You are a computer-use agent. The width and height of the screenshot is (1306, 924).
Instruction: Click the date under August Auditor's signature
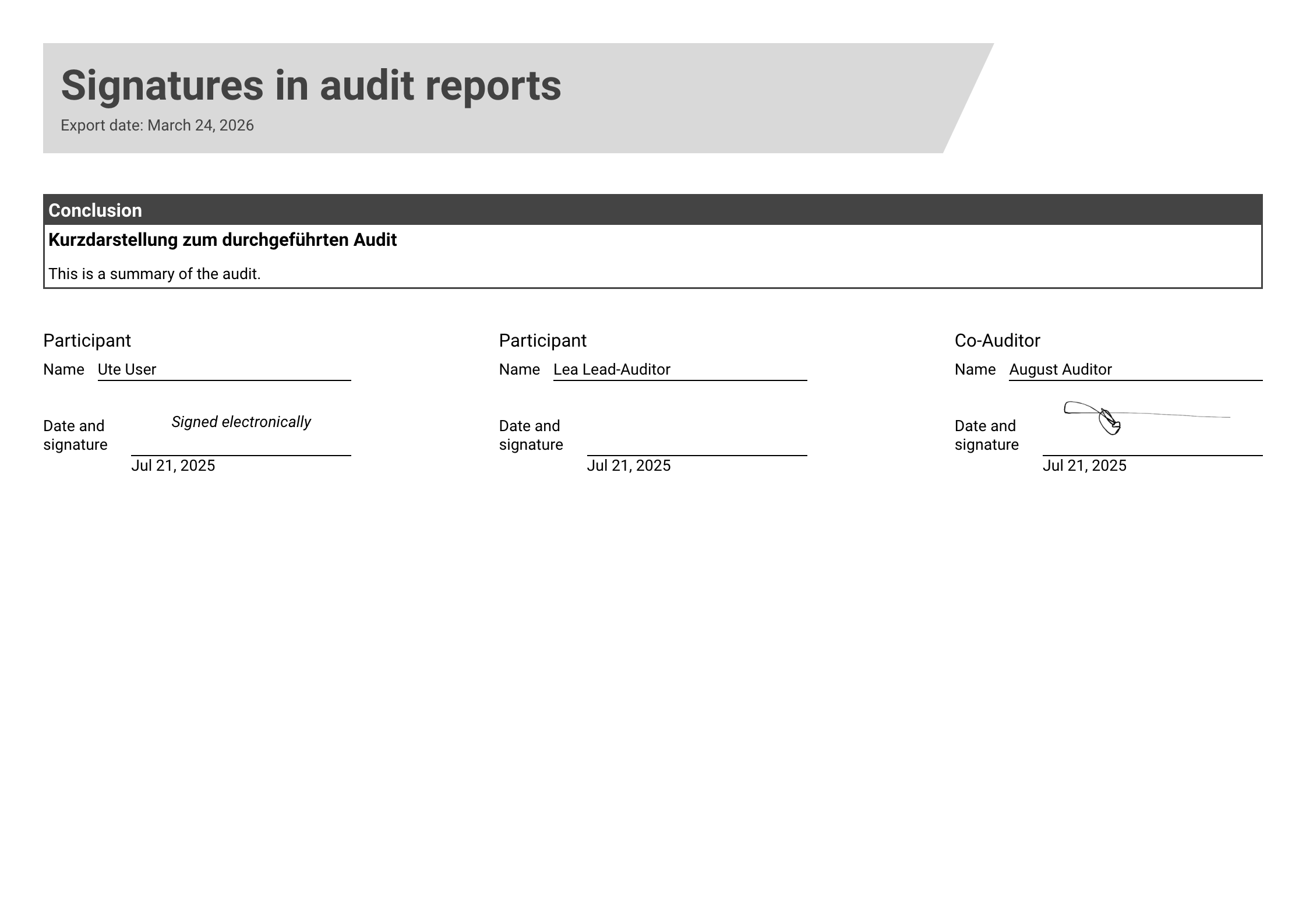1084,465
